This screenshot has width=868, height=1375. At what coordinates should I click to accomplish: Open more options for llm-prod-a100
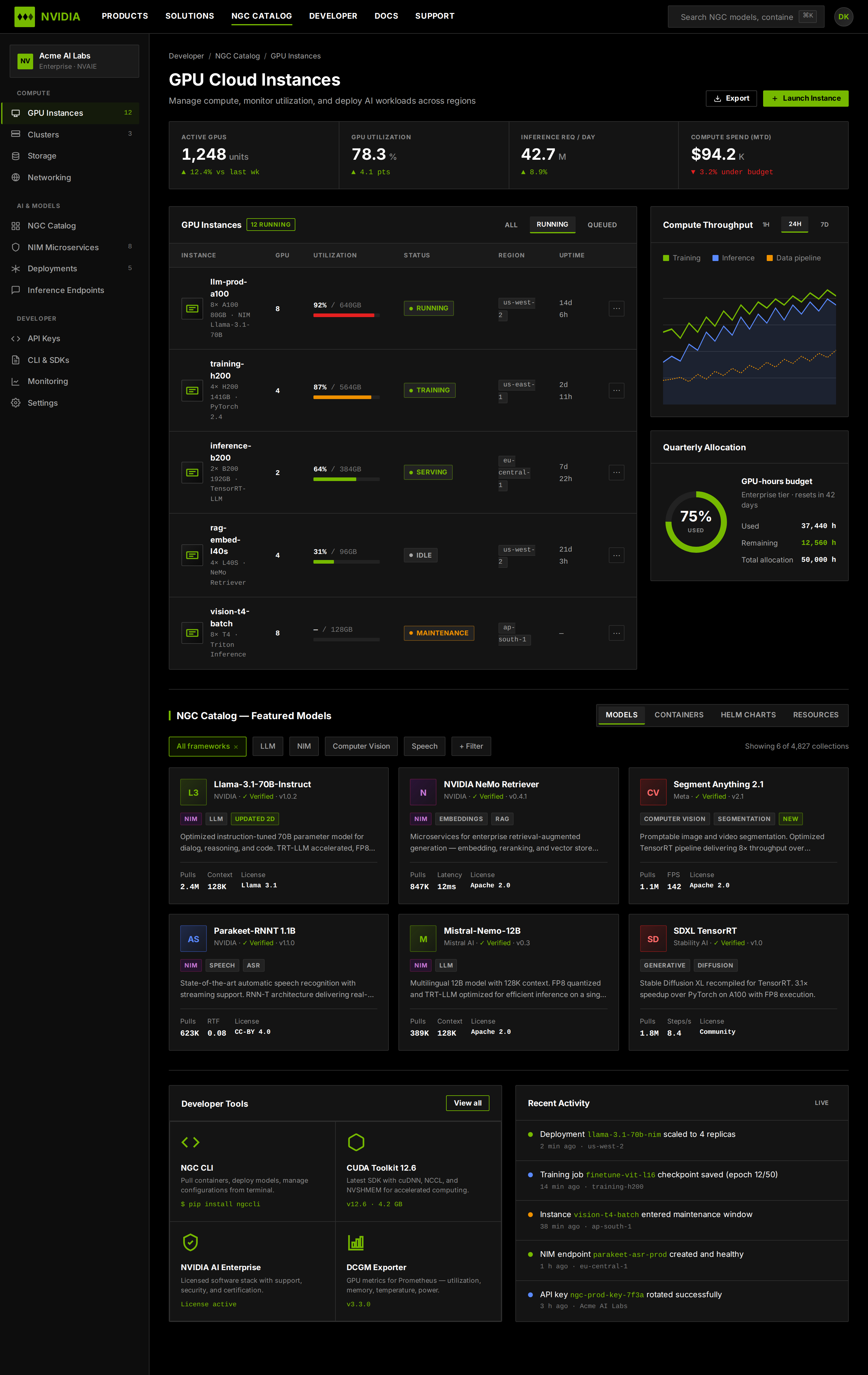pyautogui.click(x=616, y=308)
